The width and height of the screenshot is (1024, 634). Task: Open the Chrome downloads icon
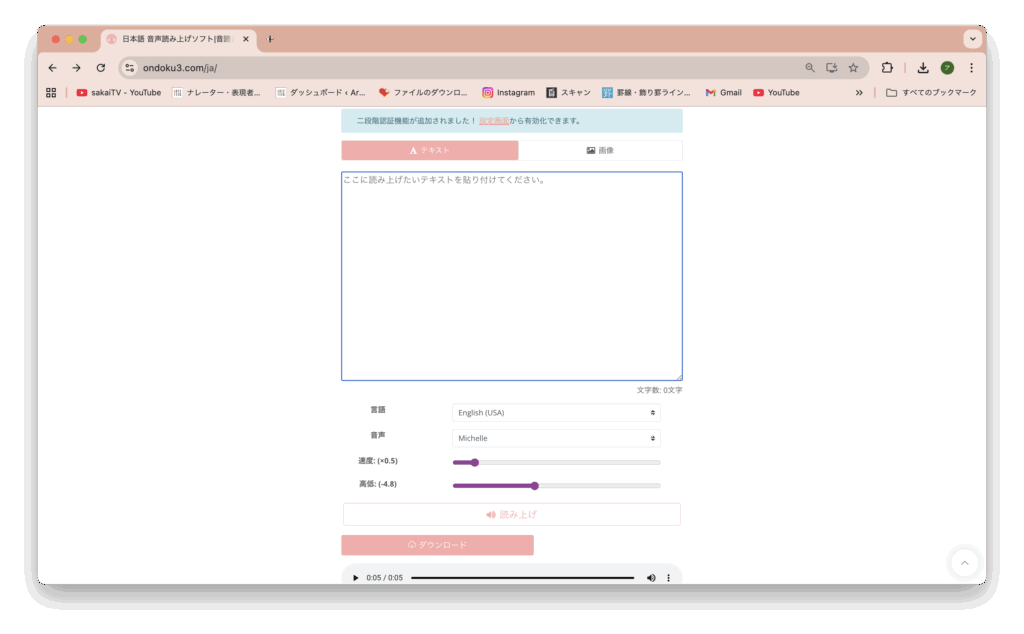(x=923, y=68)
